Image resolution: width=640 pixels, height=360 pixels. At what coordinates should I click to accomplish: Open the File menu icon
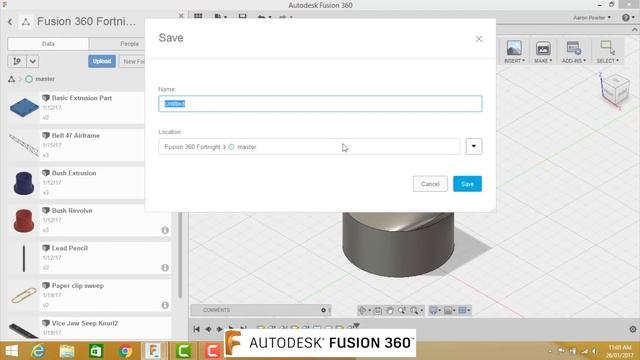tap(220, 17)
